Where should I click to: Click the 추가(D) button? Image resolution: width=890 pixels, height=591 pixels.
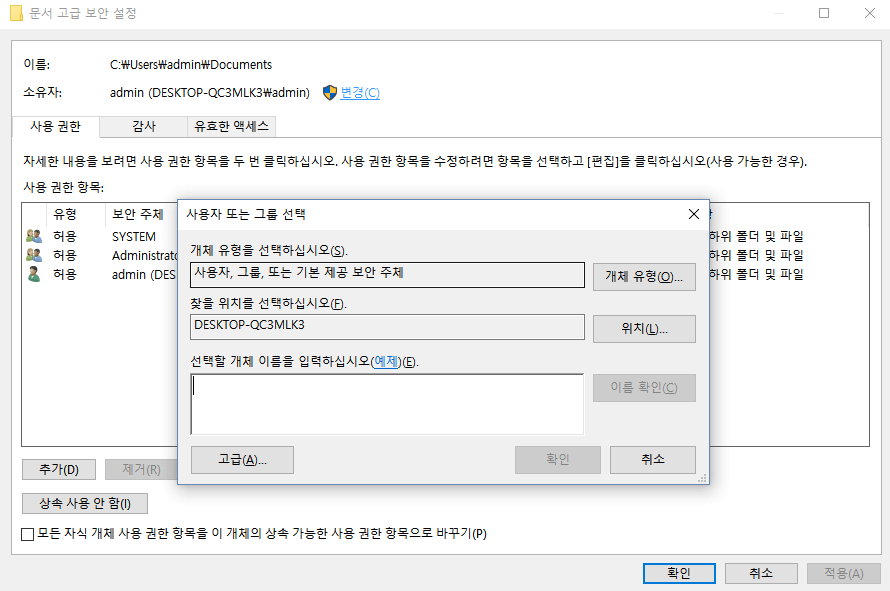point(57,469)
